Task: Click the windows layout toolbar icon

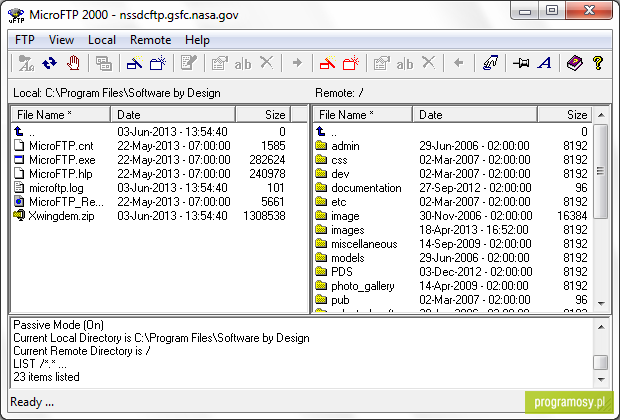Action: [104, 63]
